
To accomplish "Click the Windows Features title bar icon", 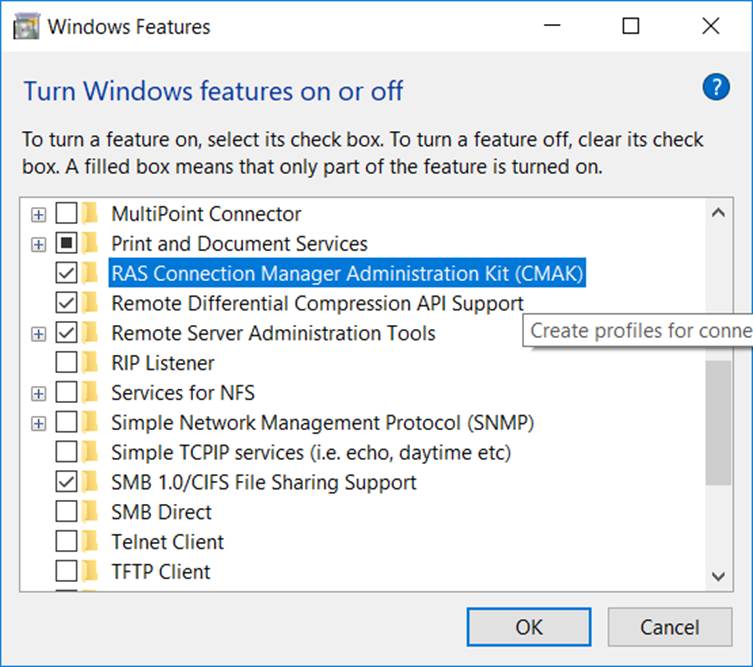I will pos(27,27).
